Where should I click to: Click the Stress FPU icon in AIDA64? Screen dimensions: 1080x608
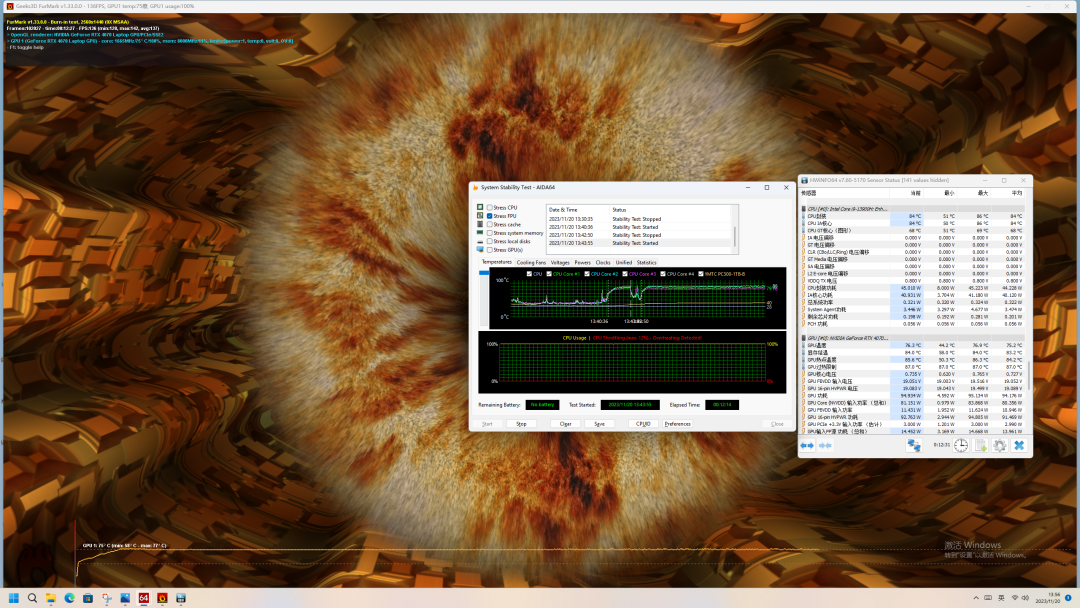pyautogui.click(x=480, y=216)
